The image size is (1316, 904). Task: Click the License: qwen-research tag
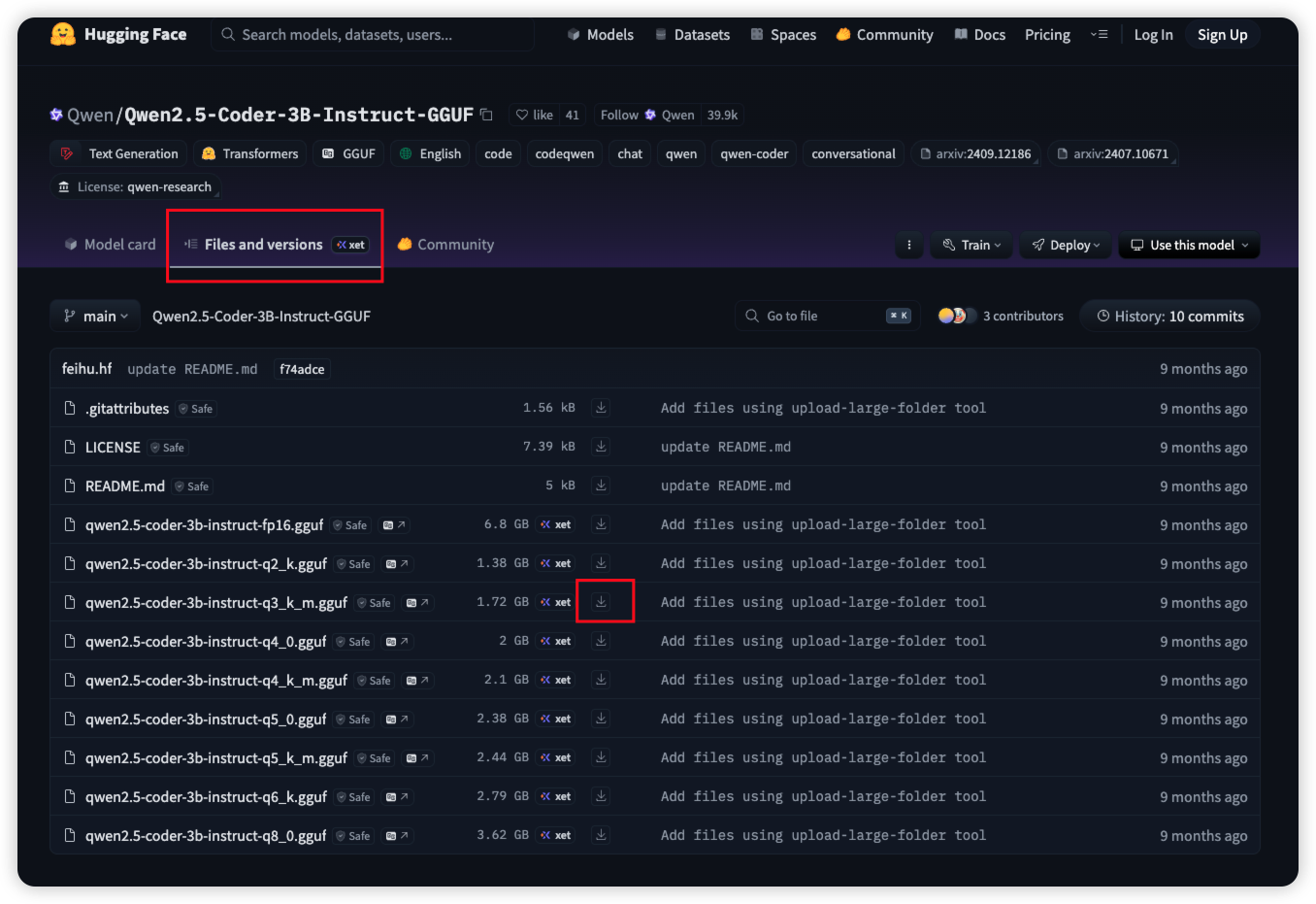(x=135, y=186)
